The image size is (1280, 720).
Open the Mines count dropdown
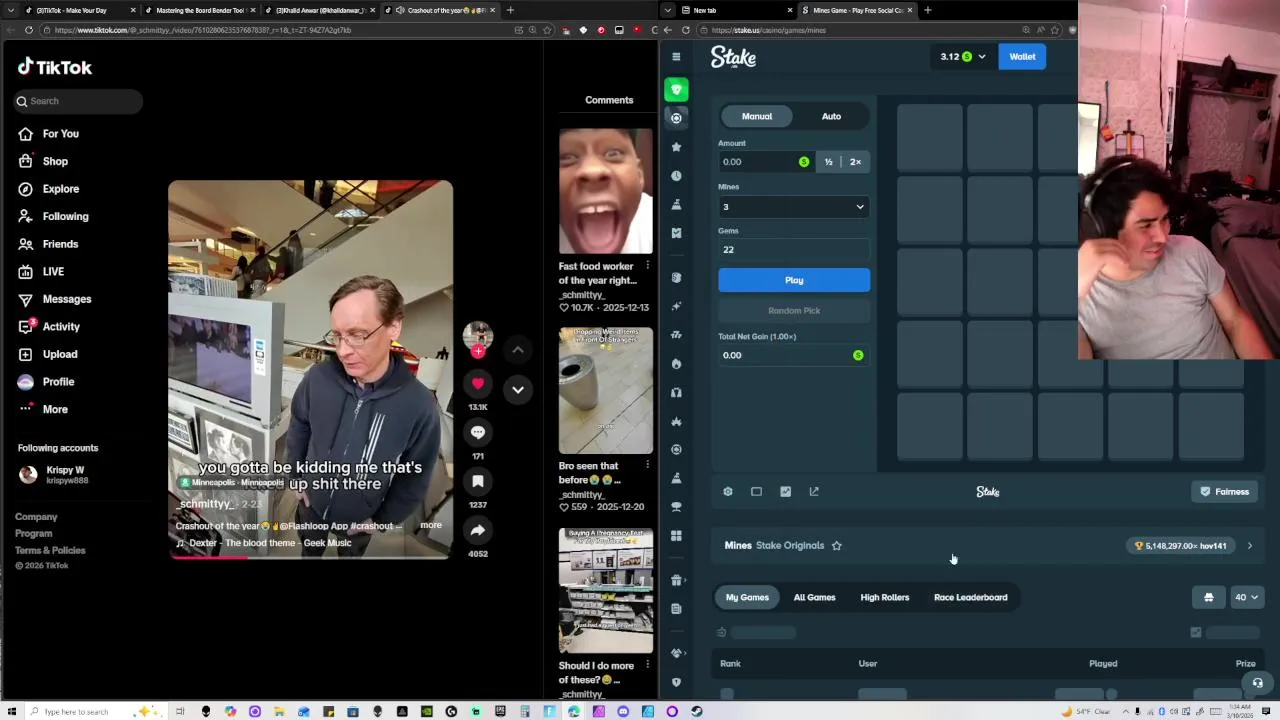pyautogui.click(x=794, y=207)
